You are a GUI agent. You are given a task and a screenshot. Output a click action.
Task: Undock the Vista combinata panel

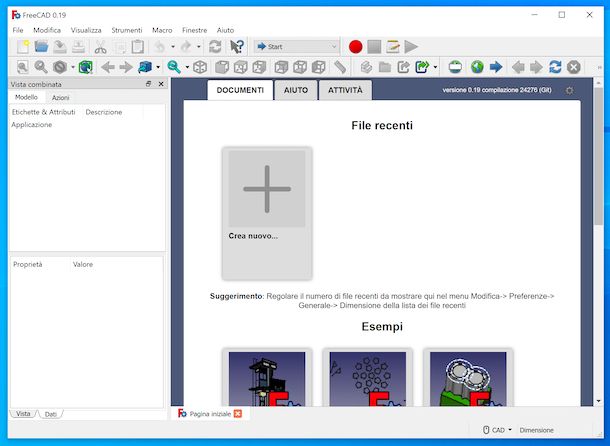148,84
